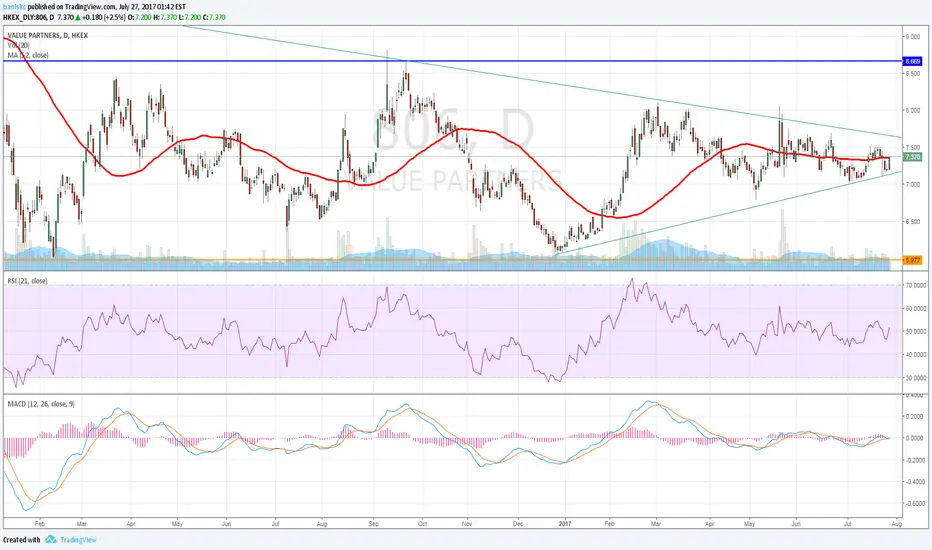Click the 9.000 price axis value
Screen dimensions: 932x550
tap(912, 37)
